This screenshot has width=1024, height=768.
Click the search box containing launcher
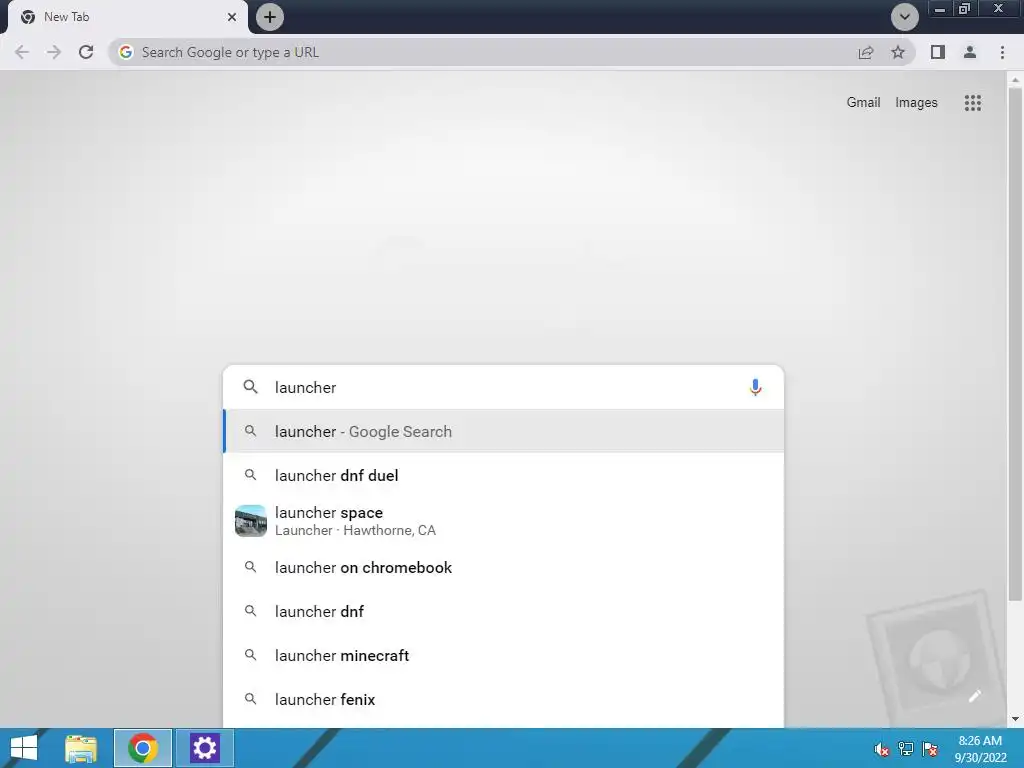coord(503,387)
